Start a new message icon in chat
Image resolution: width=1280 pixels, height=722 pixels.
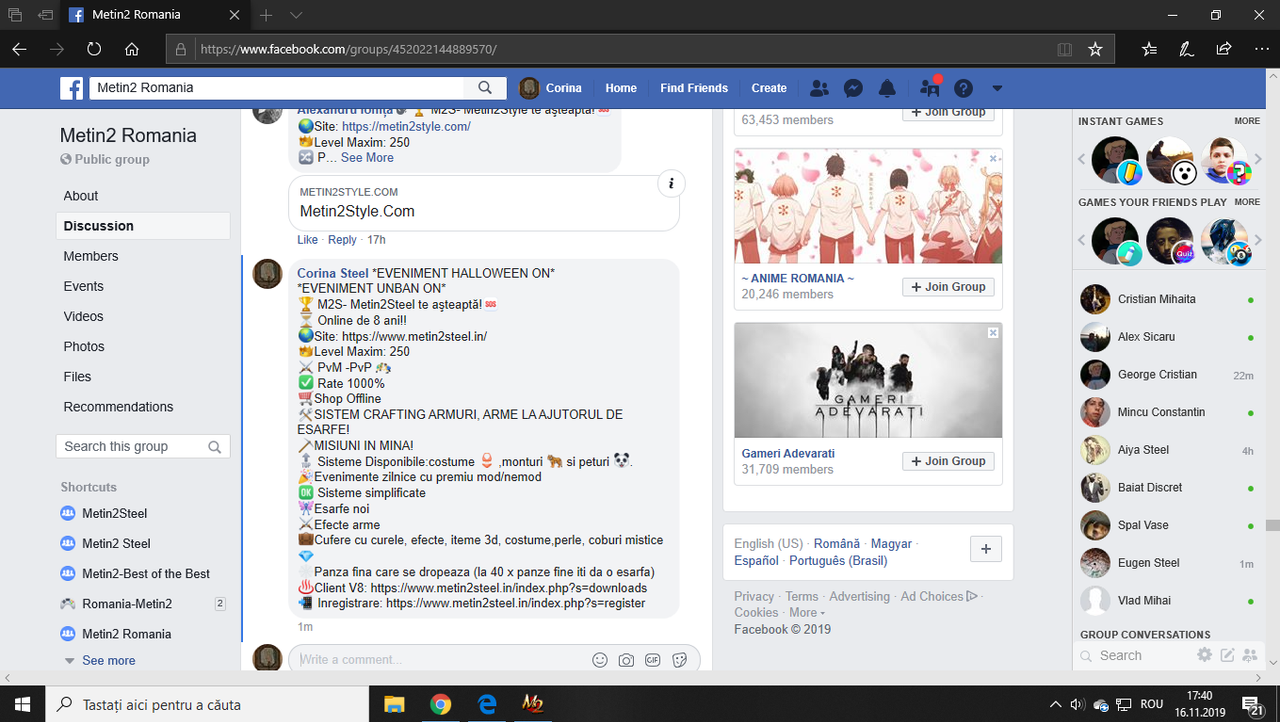[1227, 655]
